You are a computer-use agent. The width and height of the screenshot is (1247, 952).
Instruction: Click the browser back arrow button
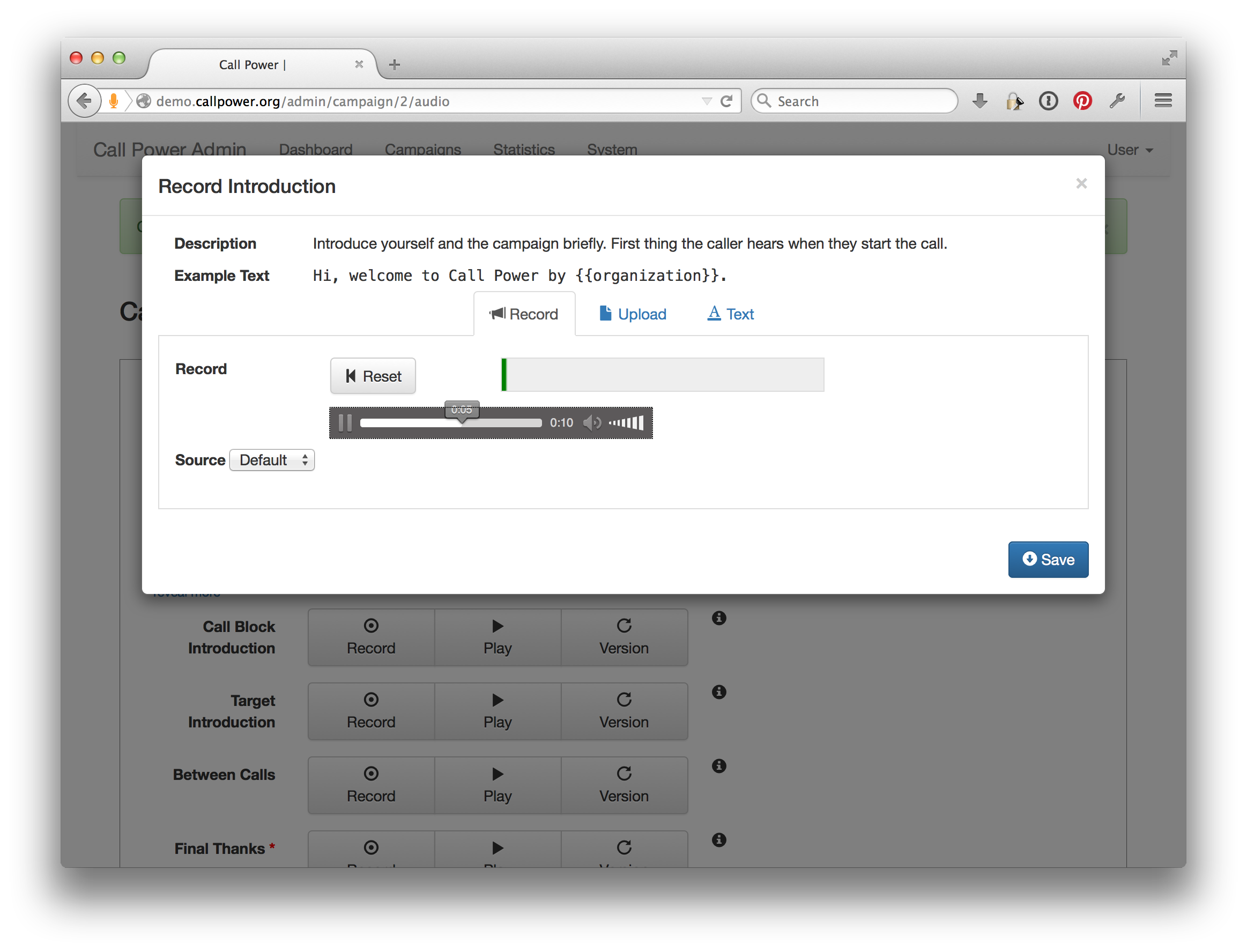(x=84, y=101)
